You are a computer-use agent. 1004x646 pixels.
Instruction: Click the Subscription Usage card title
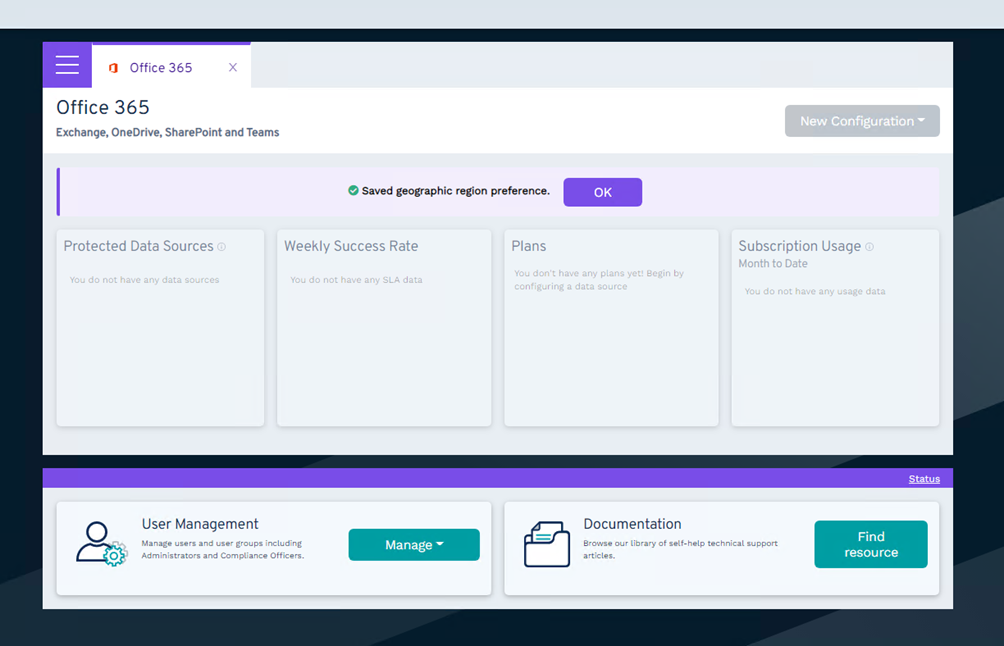pyautogui.click(x=799, y=246)
